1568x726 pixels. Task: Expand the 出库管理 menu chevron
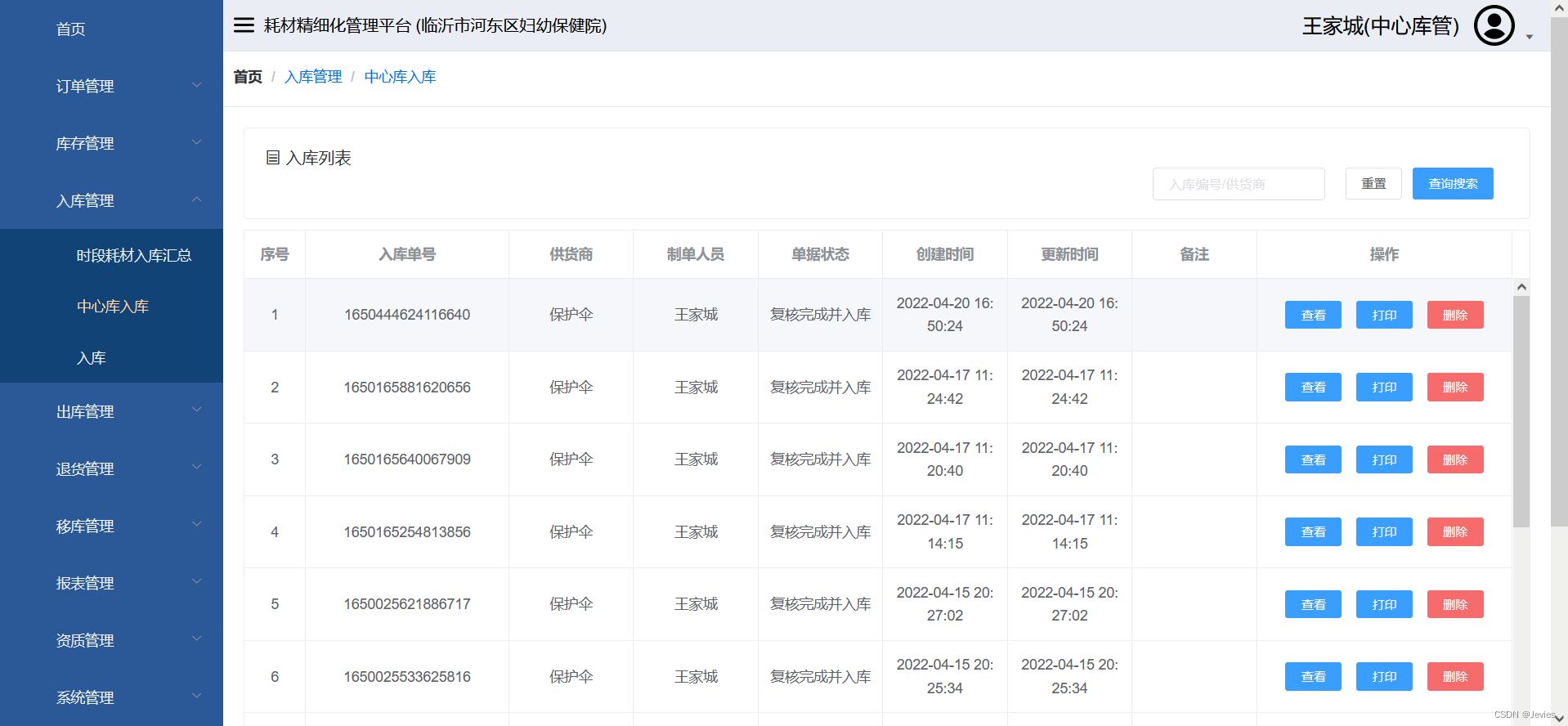196,410
